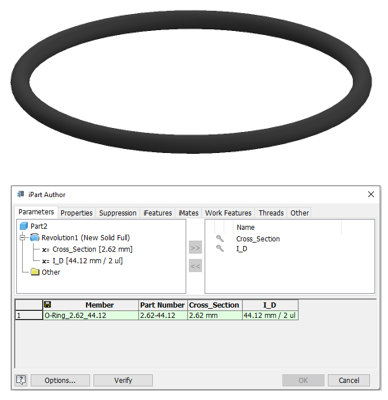Image resolution: width=388 pixels, height=400 pixels.
Task: Open the Parameters tab
Action: point(36,212)
